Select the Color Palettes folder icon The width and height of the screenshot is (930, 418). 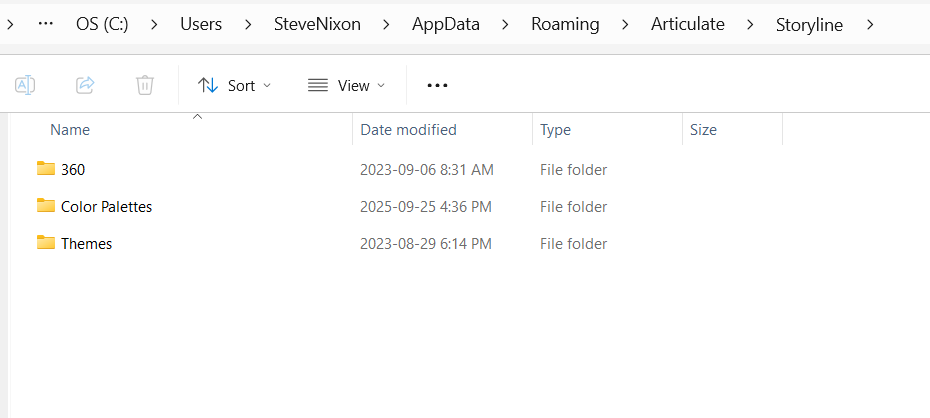pos(46,206)
